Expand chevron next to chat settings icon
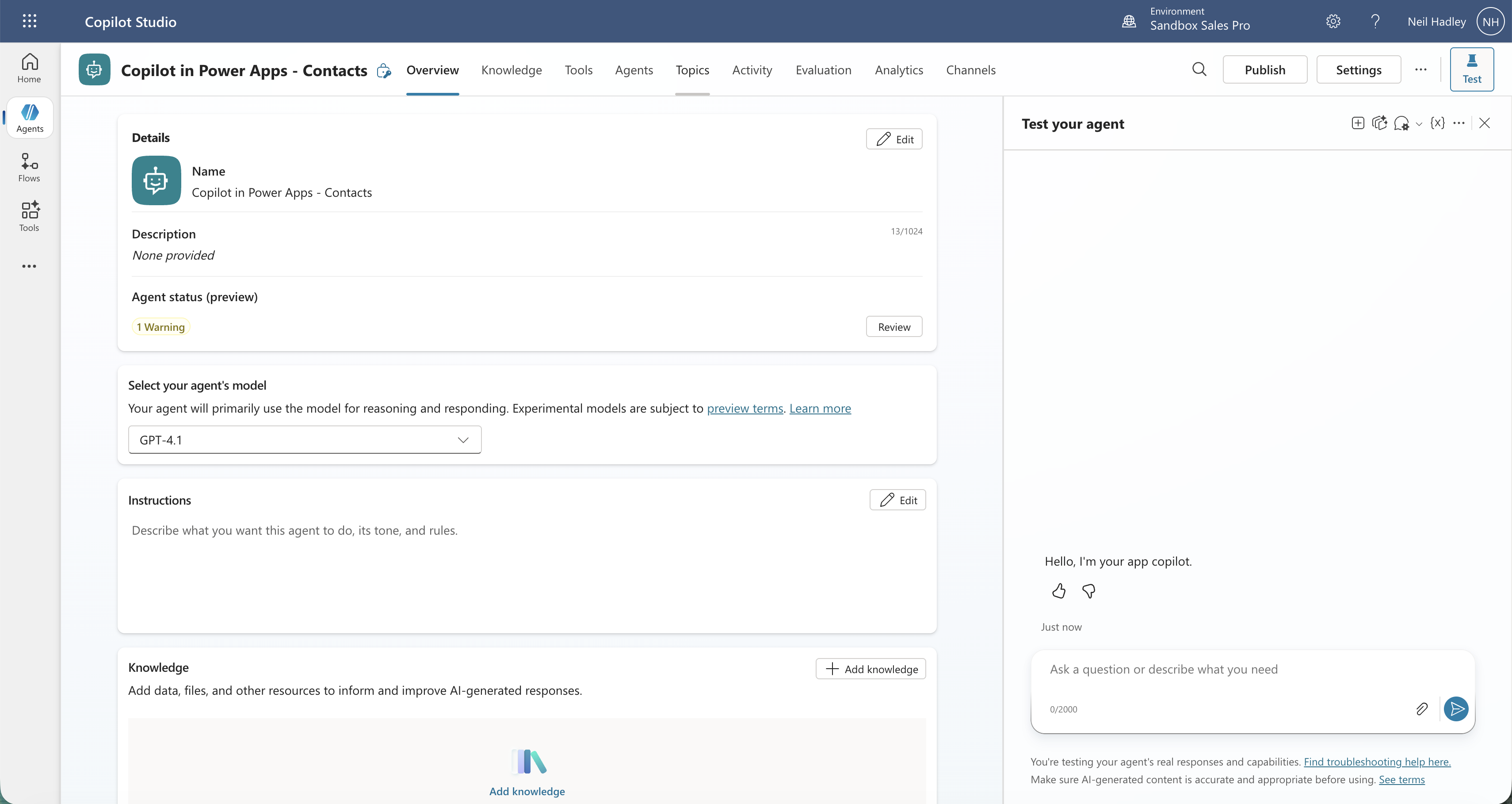 [1419, 124]
